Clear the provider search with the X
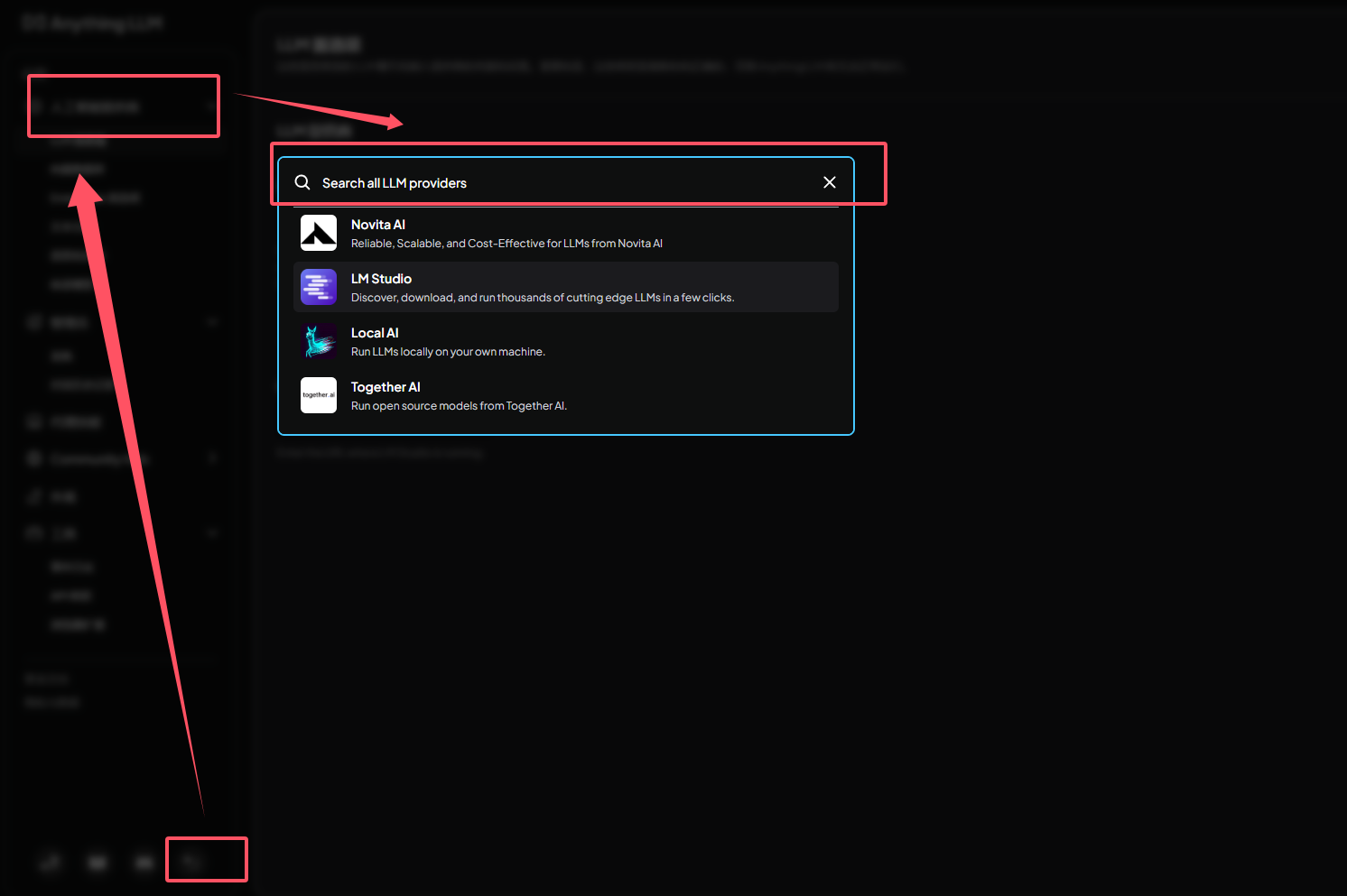Image resolution: width=1347 pixels, height=896 pixels. [830, 182]
